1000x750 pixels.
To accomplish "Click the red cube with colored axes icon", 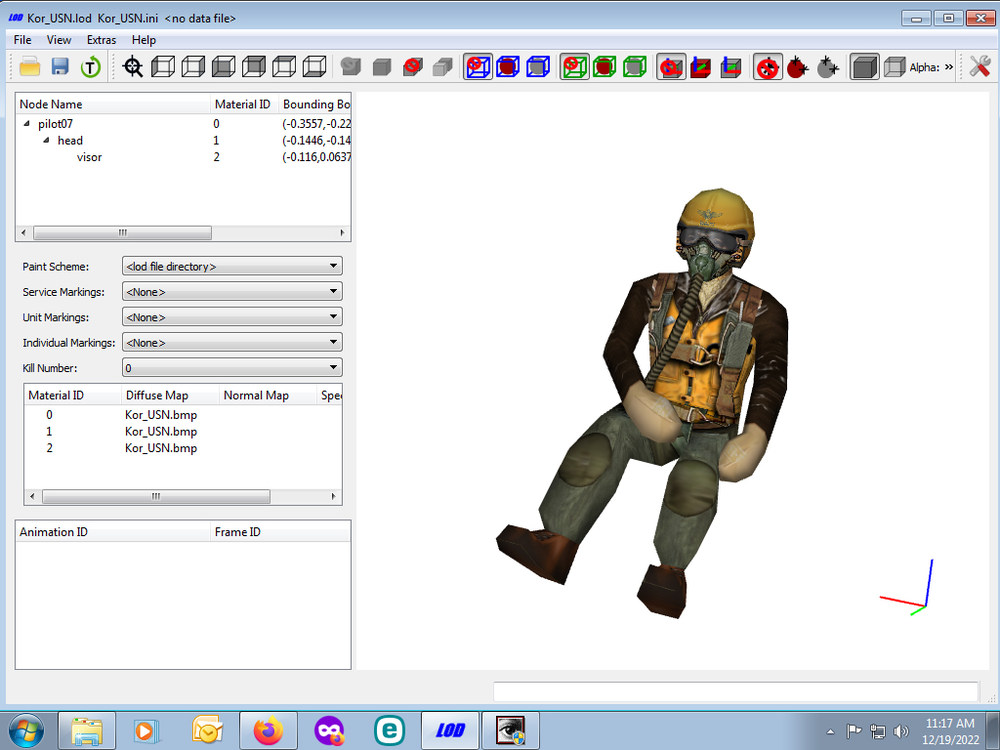I will click(x=700, y=66).
